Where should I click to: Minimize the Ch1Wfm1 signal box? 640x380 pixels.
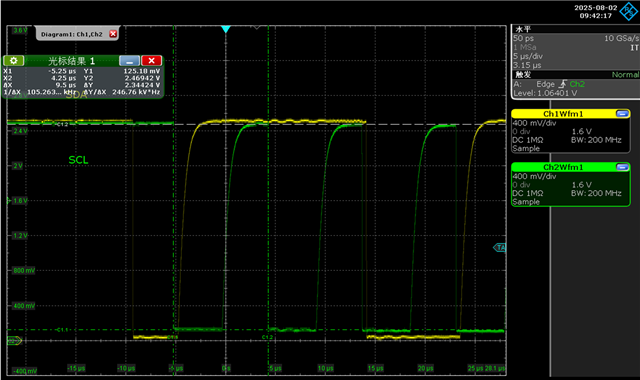click(622, 113)
